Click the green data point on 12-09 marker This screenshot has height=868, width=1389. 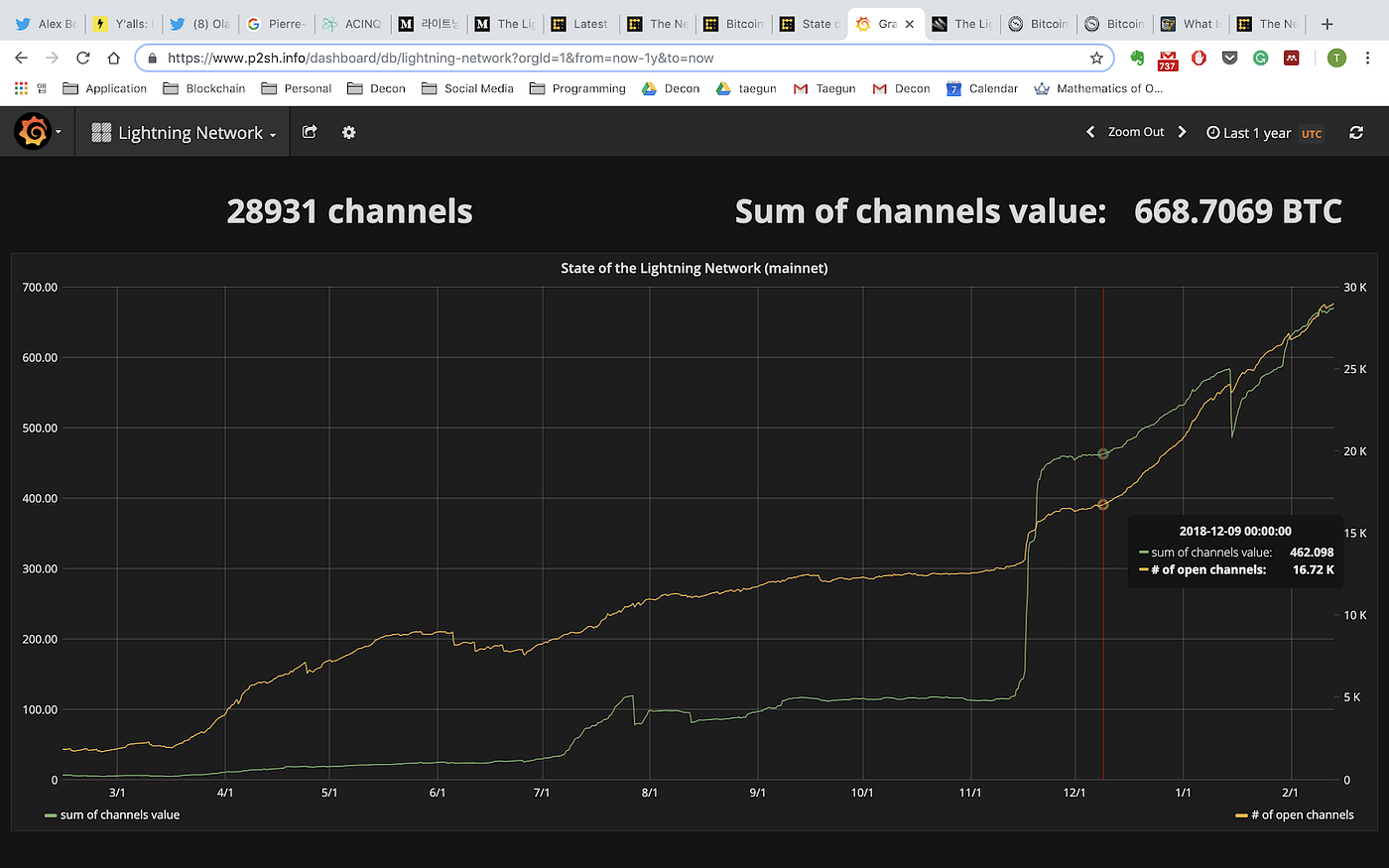pyautogui.click(x=1103, y=454)
